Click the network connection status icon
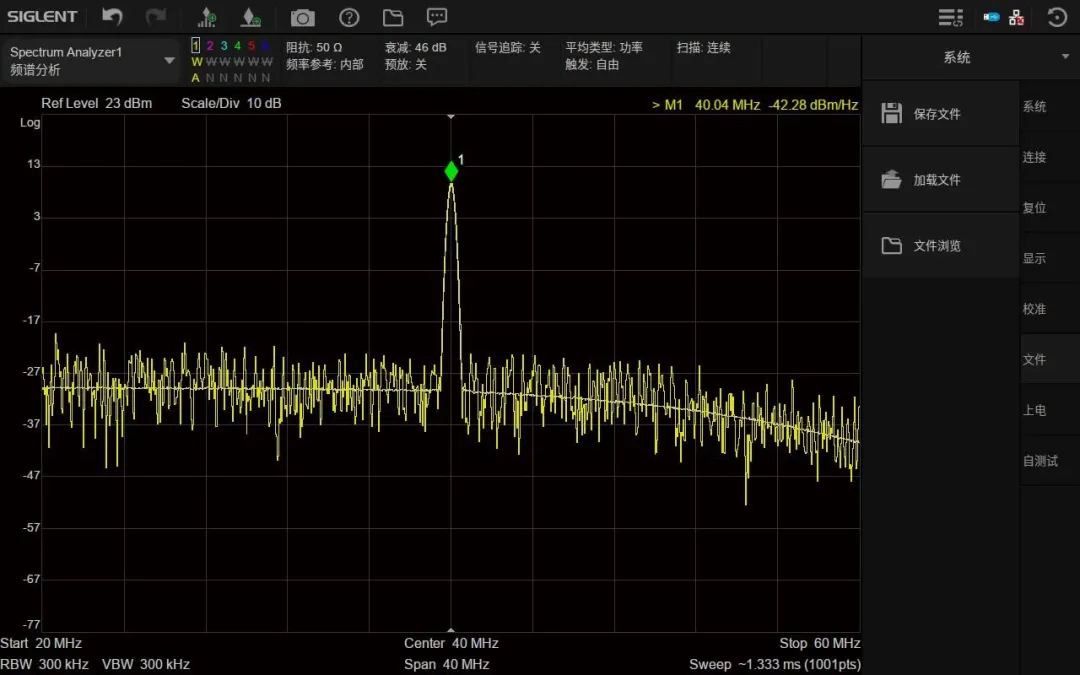Image resolution: width=1080 pixels, height=675 pixels. tap(1016, 17)
